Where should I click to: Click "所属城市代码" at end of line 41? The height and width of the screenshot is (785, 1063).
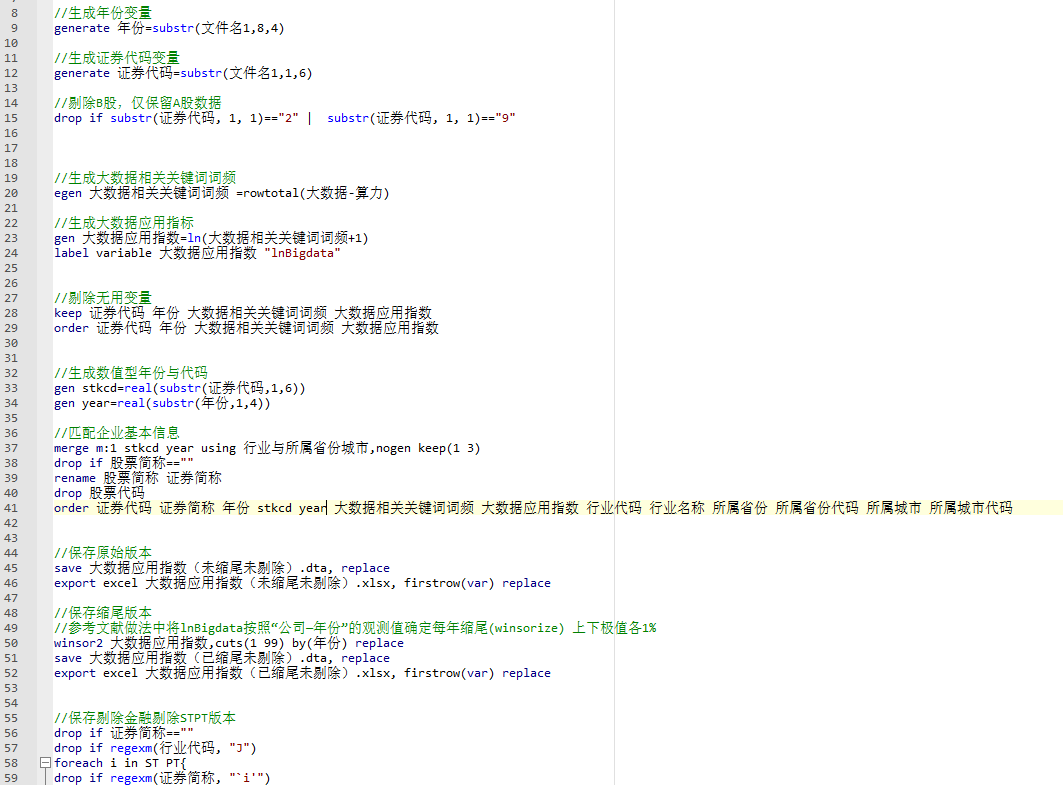[x=970, y=508]
